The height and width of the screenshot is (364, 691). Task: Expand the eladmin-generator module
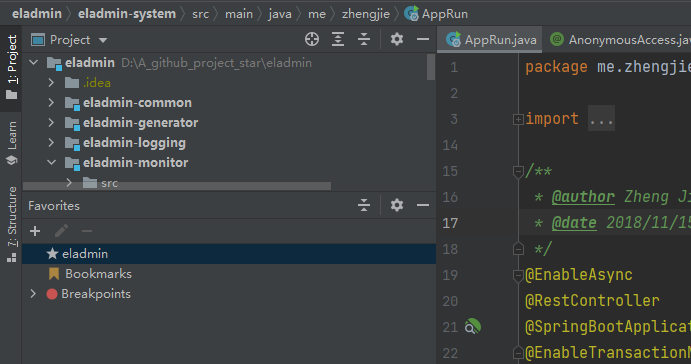pyautogui.click(x=51, y=123)
